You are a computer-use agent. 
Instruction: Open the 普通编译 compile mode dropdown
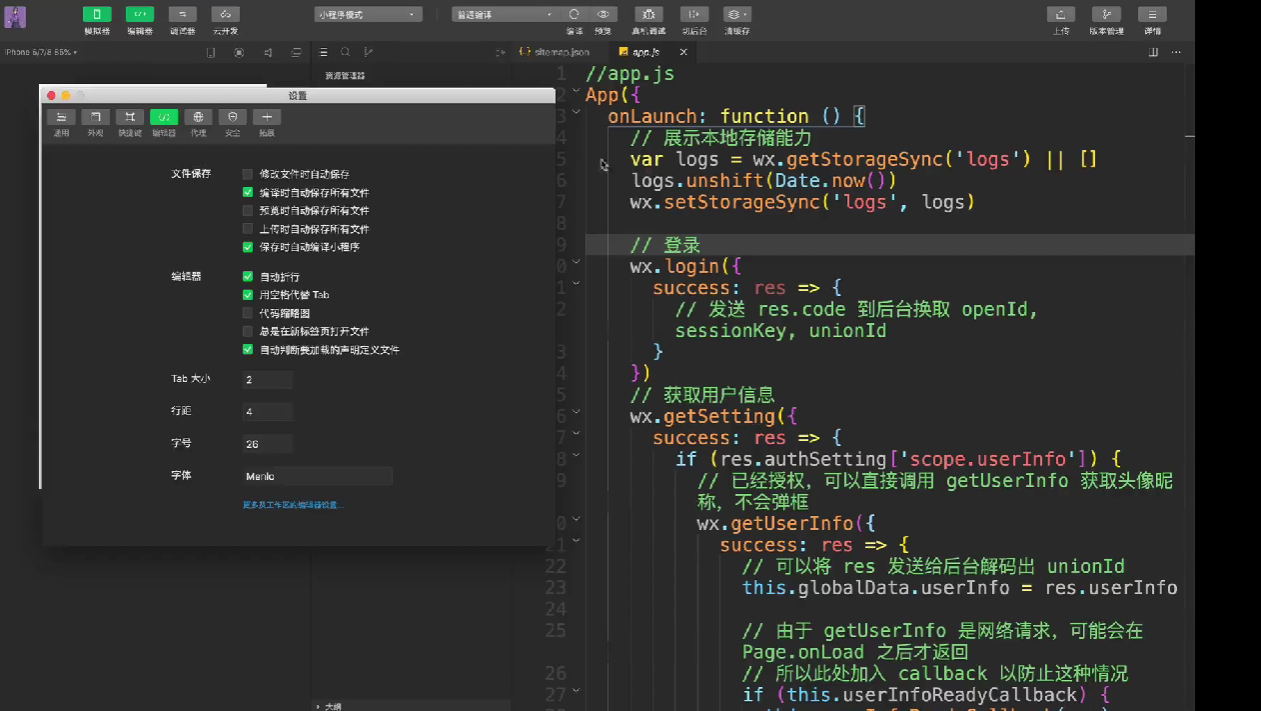[505, 15]
